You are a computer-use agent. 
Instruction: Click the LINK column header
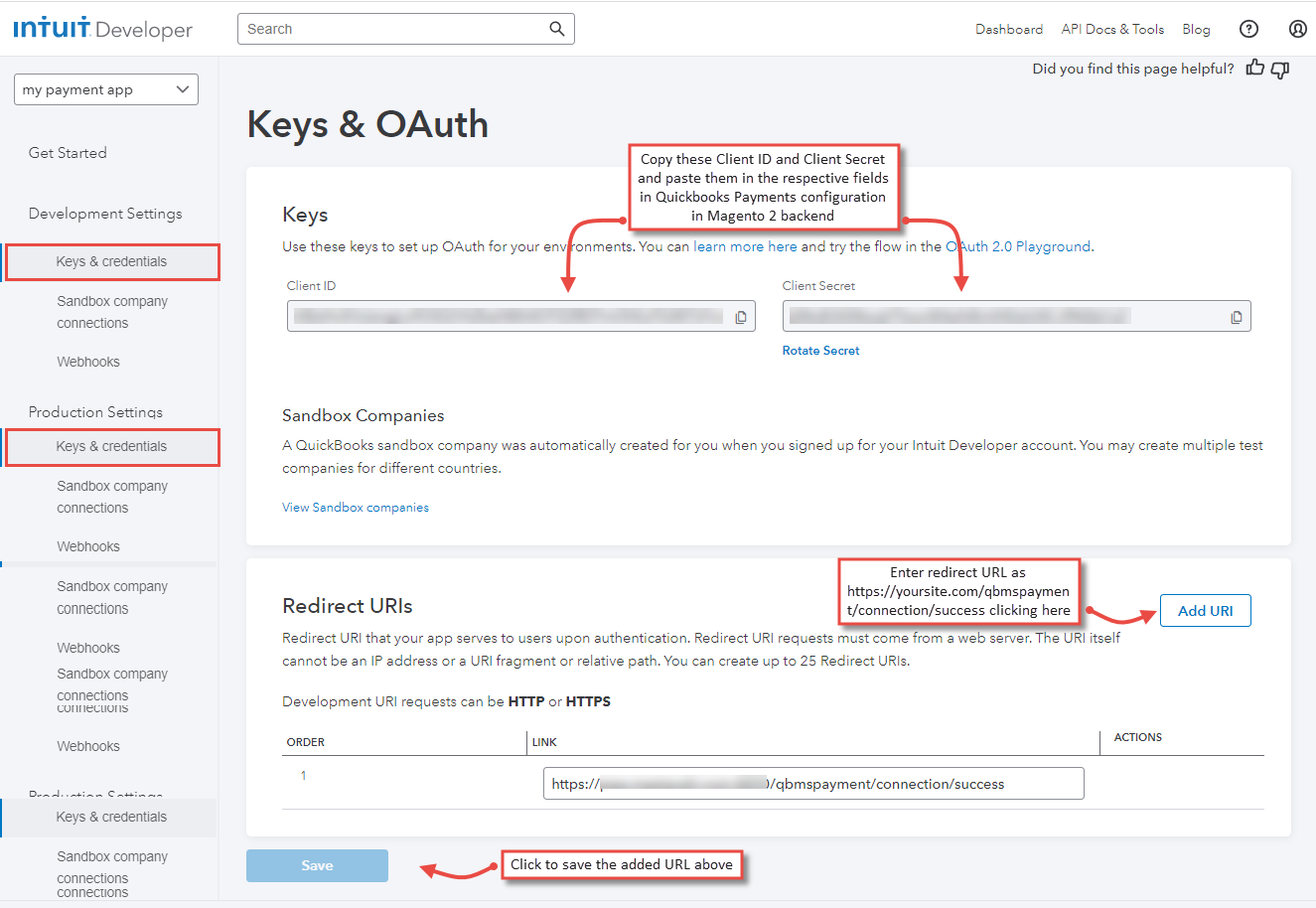(x=544, y=742)
